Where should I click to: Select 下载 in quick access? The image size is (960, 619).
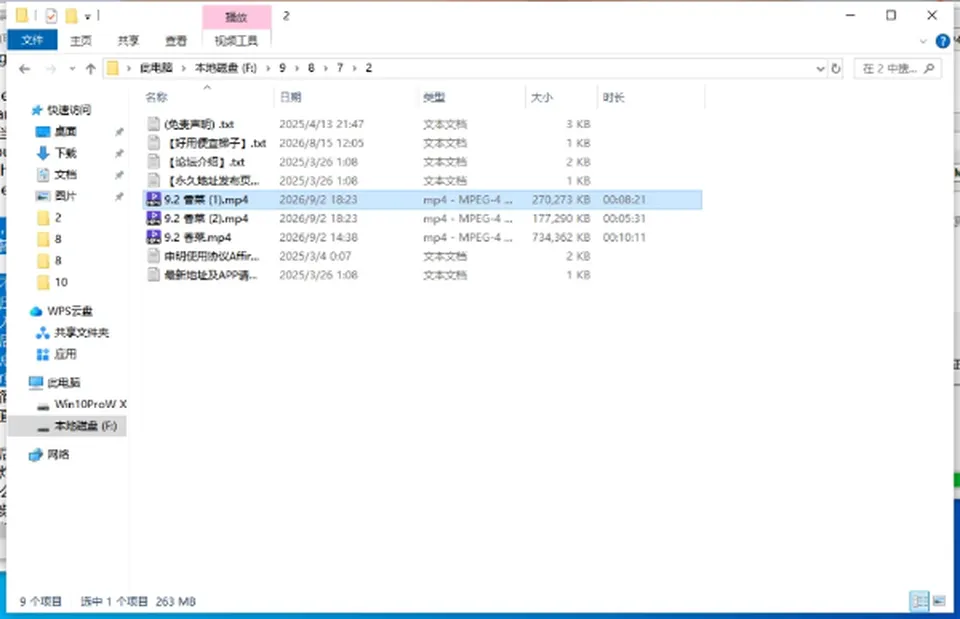66,152
